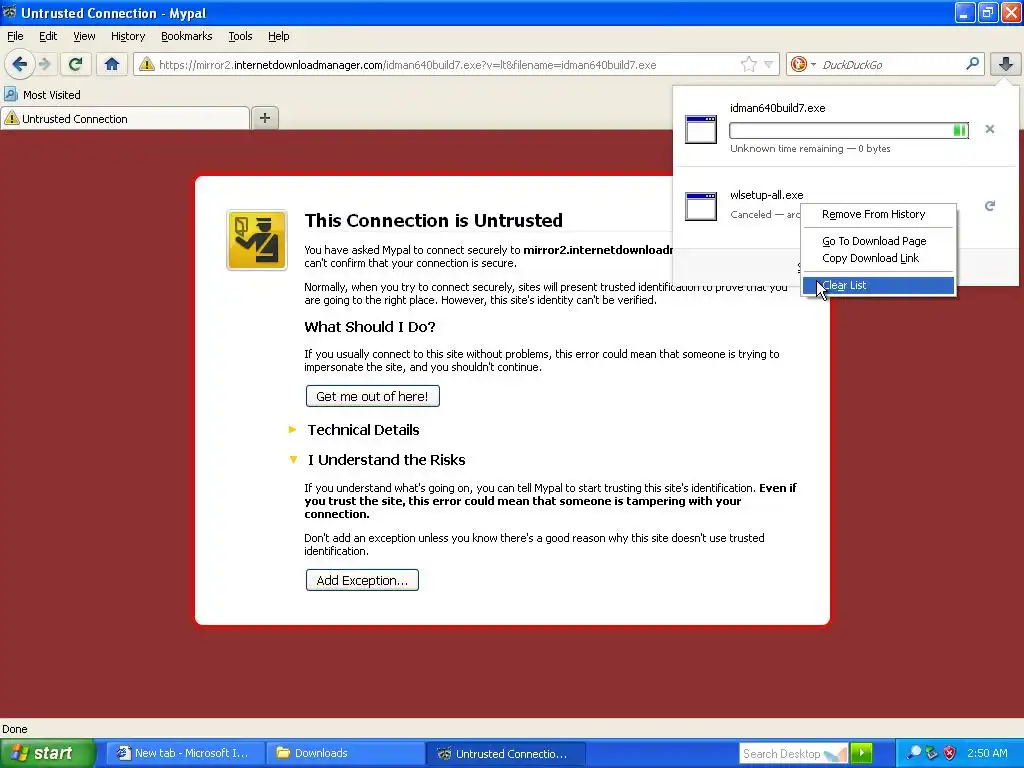Open the DuckDuckGo search engine selector

point(803,64)
